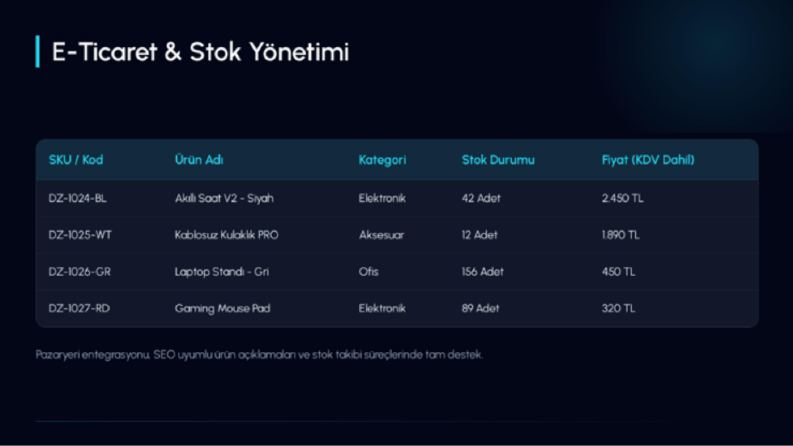The width and height of the screenshot is (793, 446).
Task: Click price 450 TL
Action: coord(618,272)
